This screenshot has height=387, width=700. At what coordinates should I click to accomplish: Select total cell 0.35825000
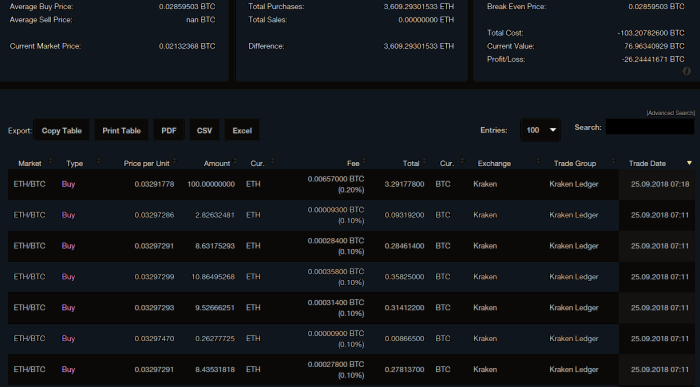[404, 276]
